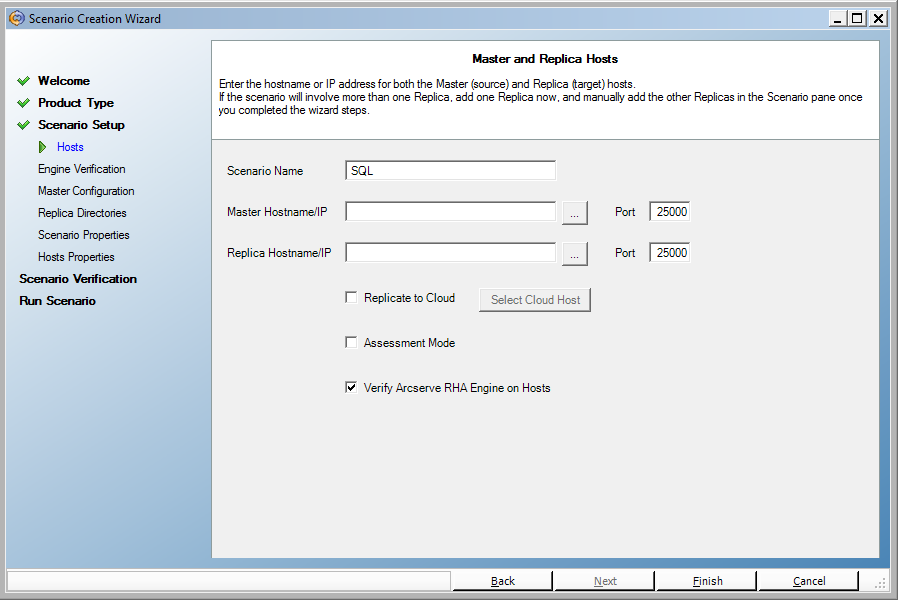Browse for Master host with ellipsis button
This screenshot has height=600, width=898.
click(574, 213)
